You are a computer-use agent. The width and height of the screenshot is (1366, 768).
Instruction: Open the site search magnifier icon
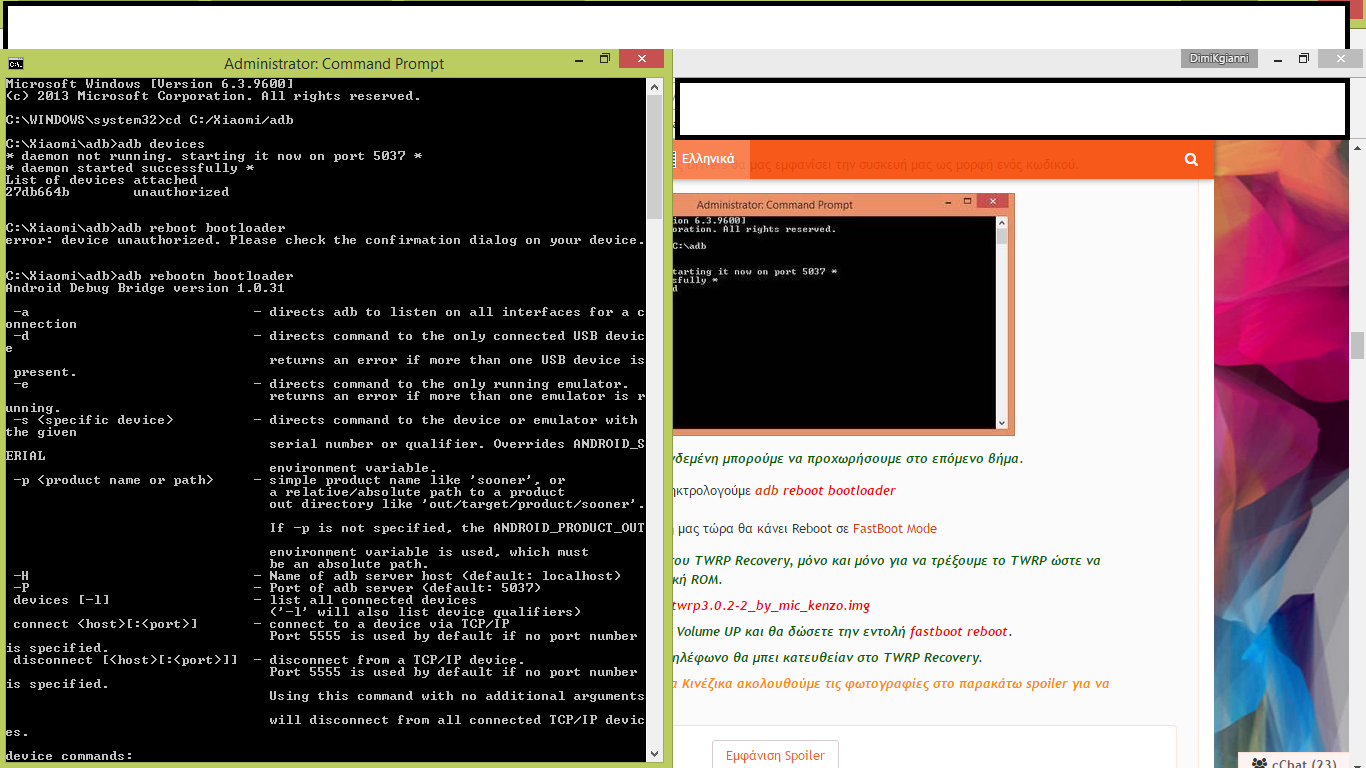pos(1190,159)
